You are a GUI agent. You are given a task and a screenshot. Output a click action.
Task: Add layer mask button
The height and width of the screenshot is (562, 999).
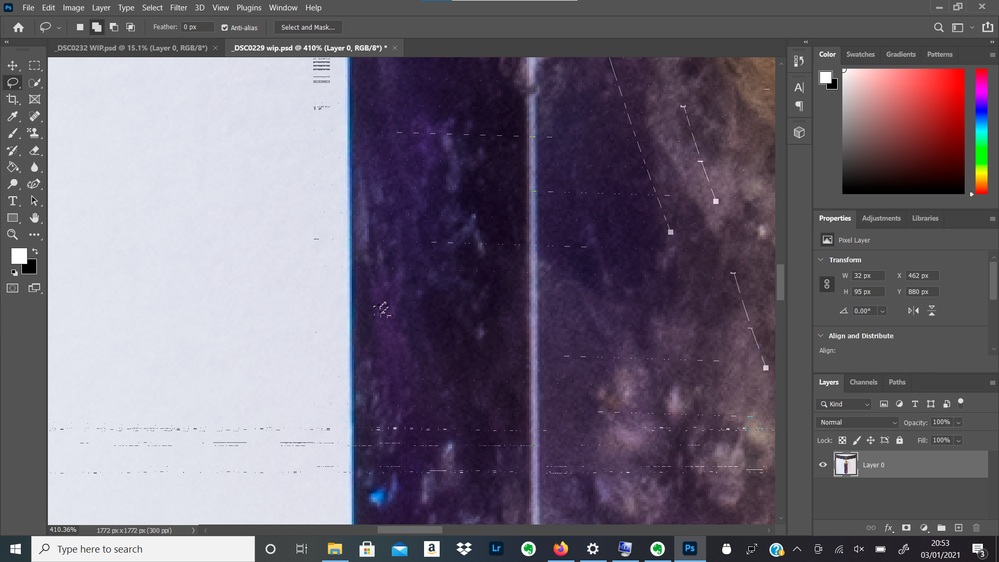906,528
